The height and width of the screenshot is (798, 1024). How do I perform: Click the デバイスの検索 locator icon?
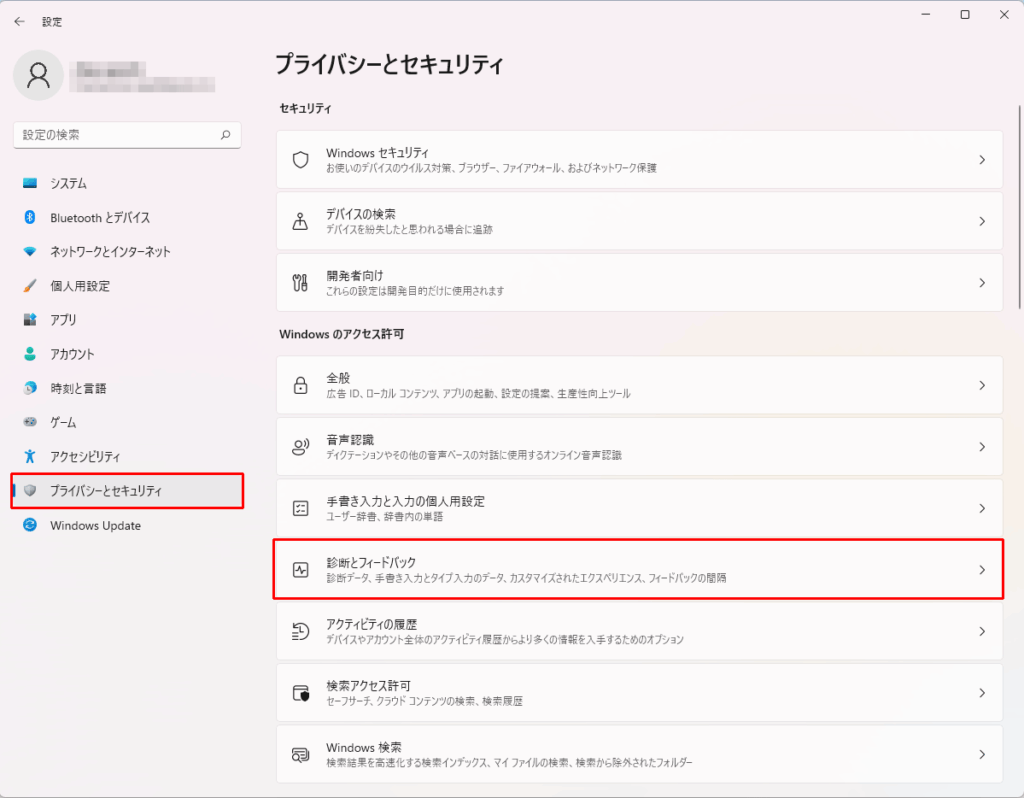pos(300,221)
